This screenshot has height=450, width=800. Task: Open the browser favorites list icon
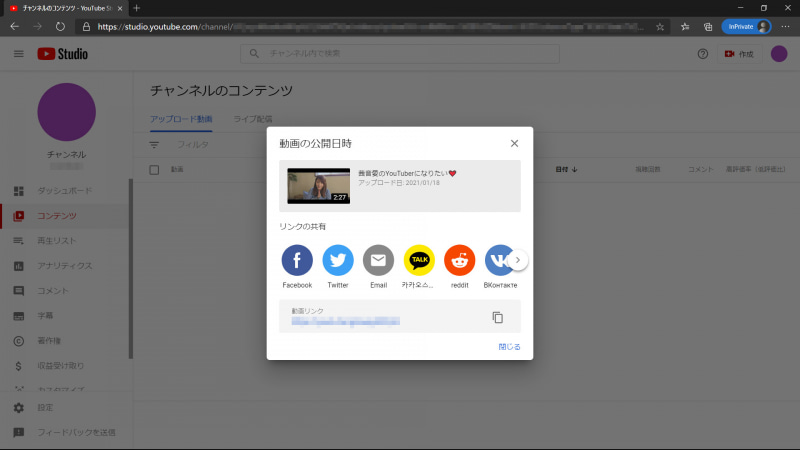coord(685,27)
